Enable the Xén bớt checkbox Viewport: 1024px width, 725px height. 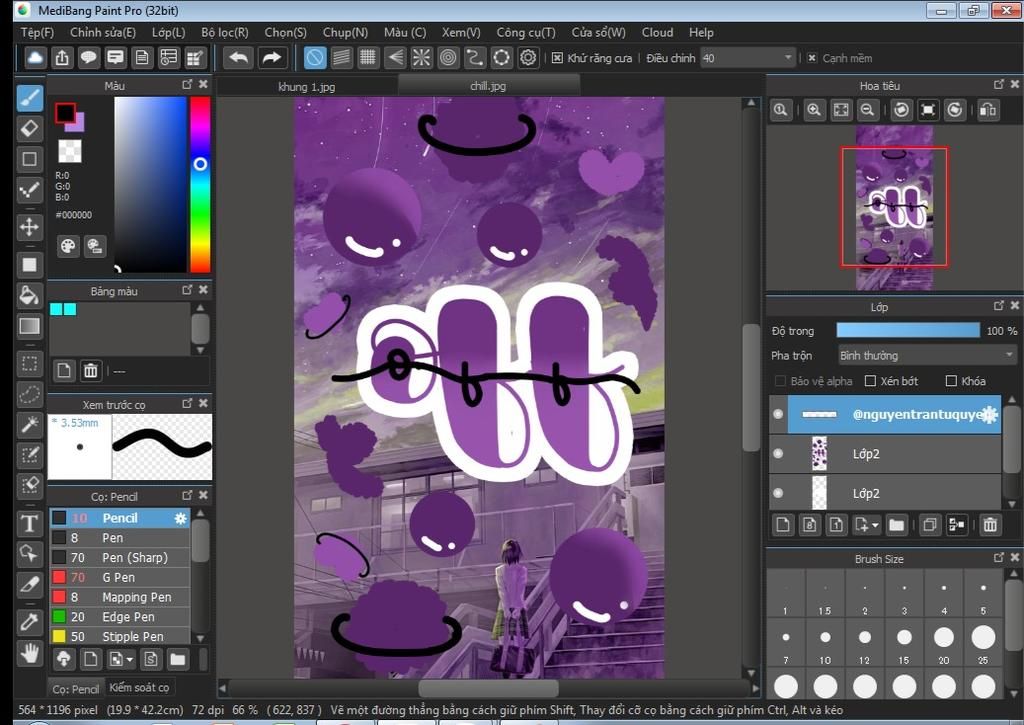(x=870, y=381)
